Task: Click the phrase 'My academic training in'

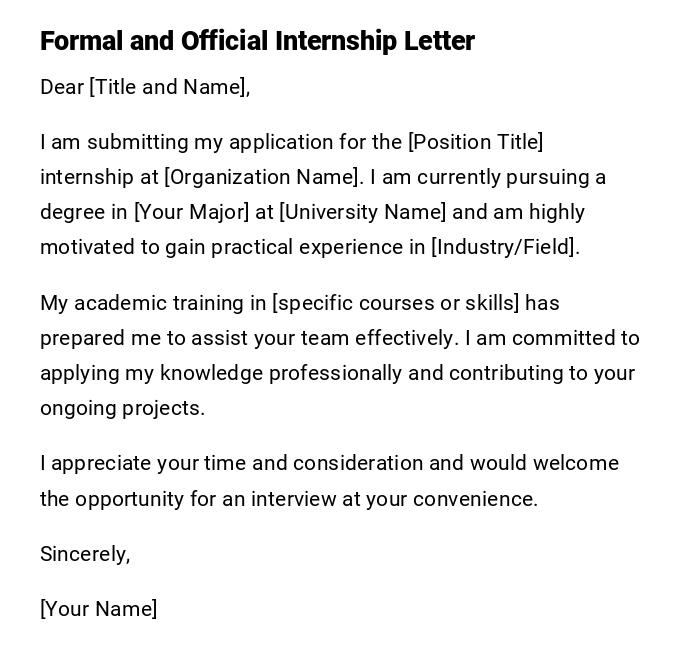Action: click(152, 303)
